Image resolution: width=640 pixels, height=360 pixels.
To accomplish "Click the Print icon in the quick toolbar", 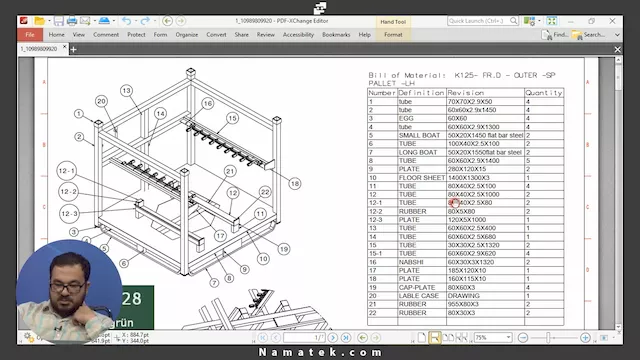I will click(x=72, y=21).
